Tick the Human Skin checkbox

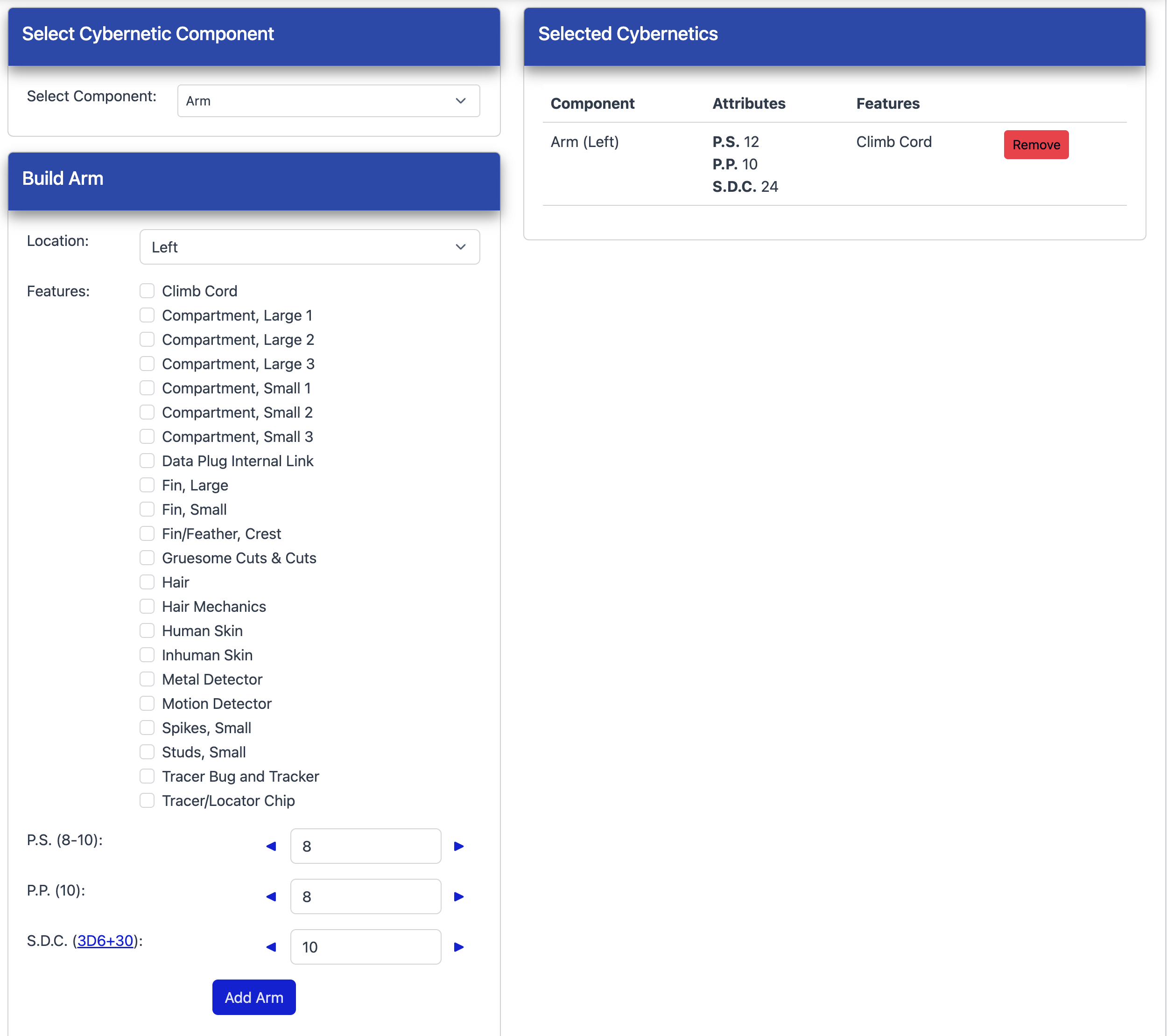click(x=148, y=631)
